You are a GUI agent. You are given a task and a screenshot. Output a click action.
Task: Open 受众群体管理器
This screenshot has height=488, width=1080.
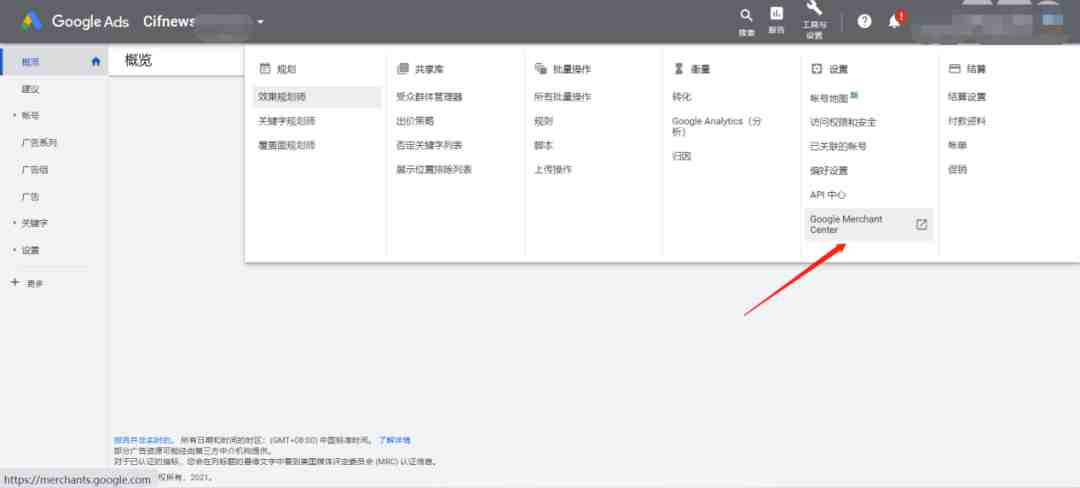429,97
